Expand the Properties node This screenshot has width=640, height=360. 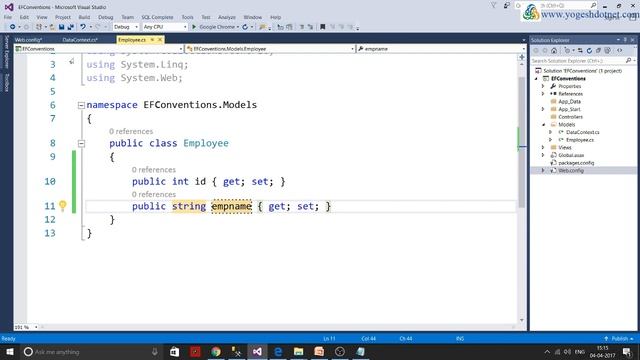click(x=543, y=86)
